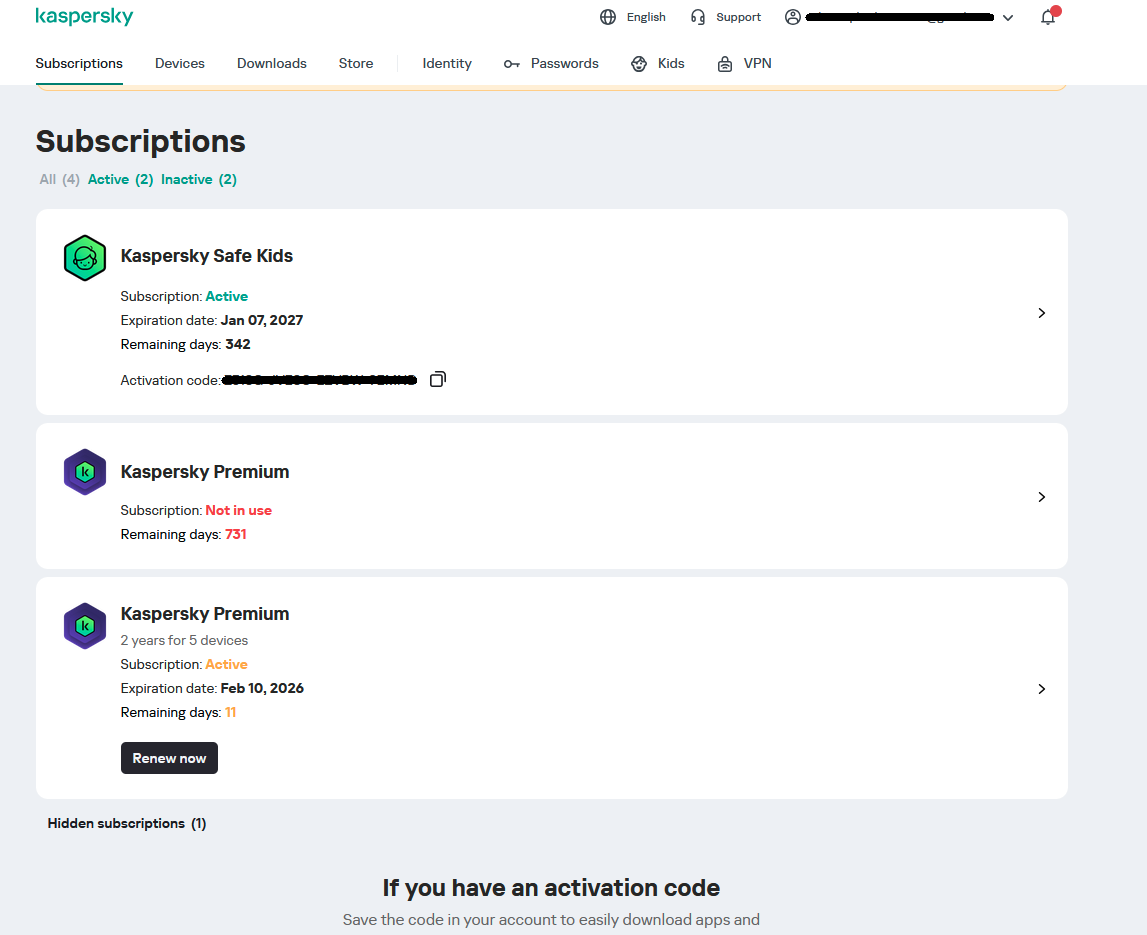Click the VPN lock icon in navigation
Screen dimensions: 1147x935
point(725,64)
